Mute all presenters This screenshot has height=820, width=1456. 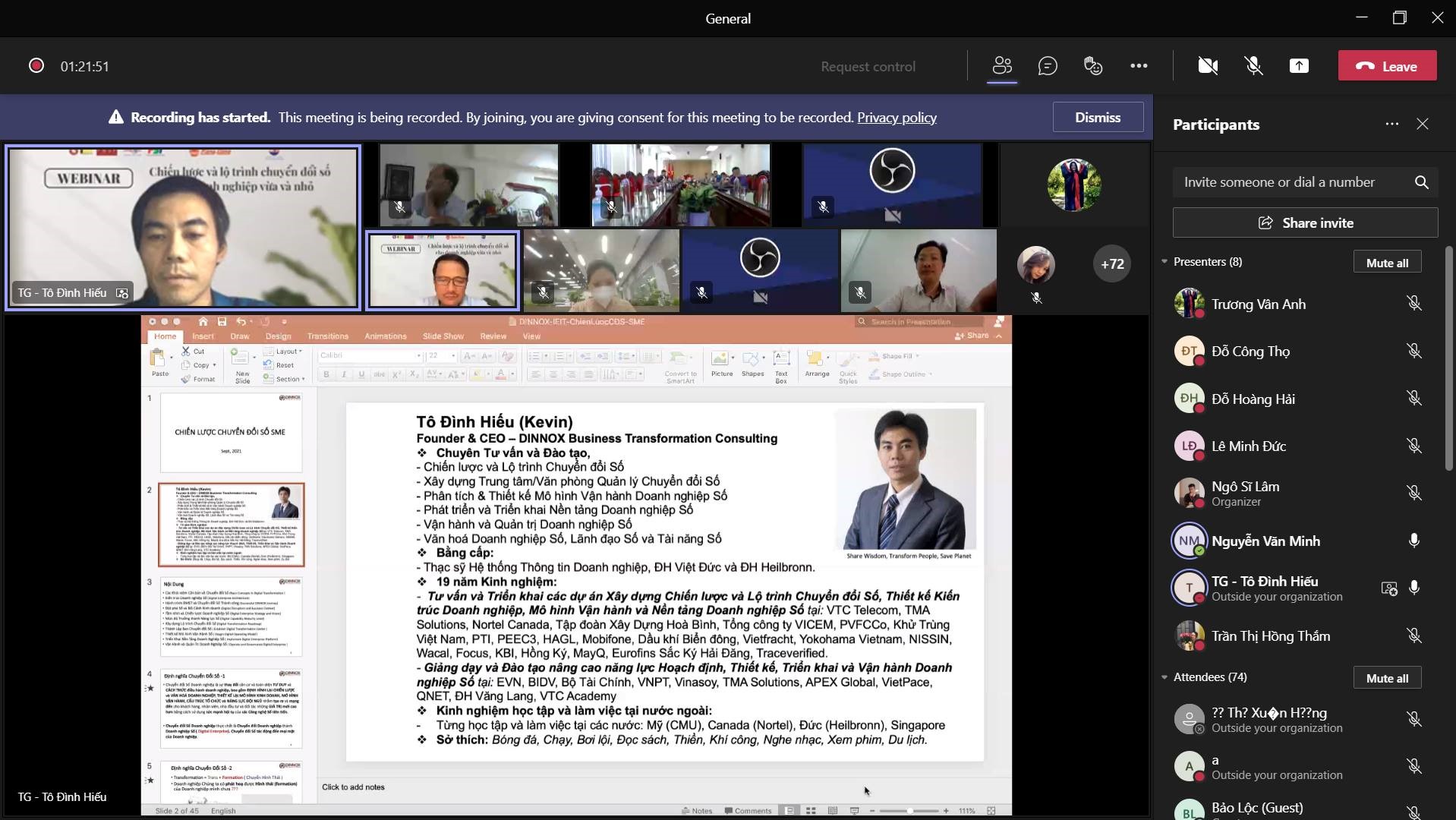point(1387,263)
